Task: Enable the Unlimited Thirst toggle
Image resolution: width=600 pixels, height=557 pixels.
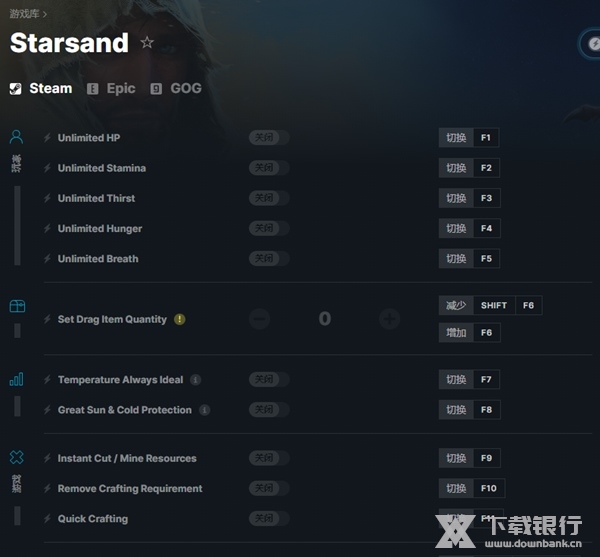Action: [x=269, y=198]
